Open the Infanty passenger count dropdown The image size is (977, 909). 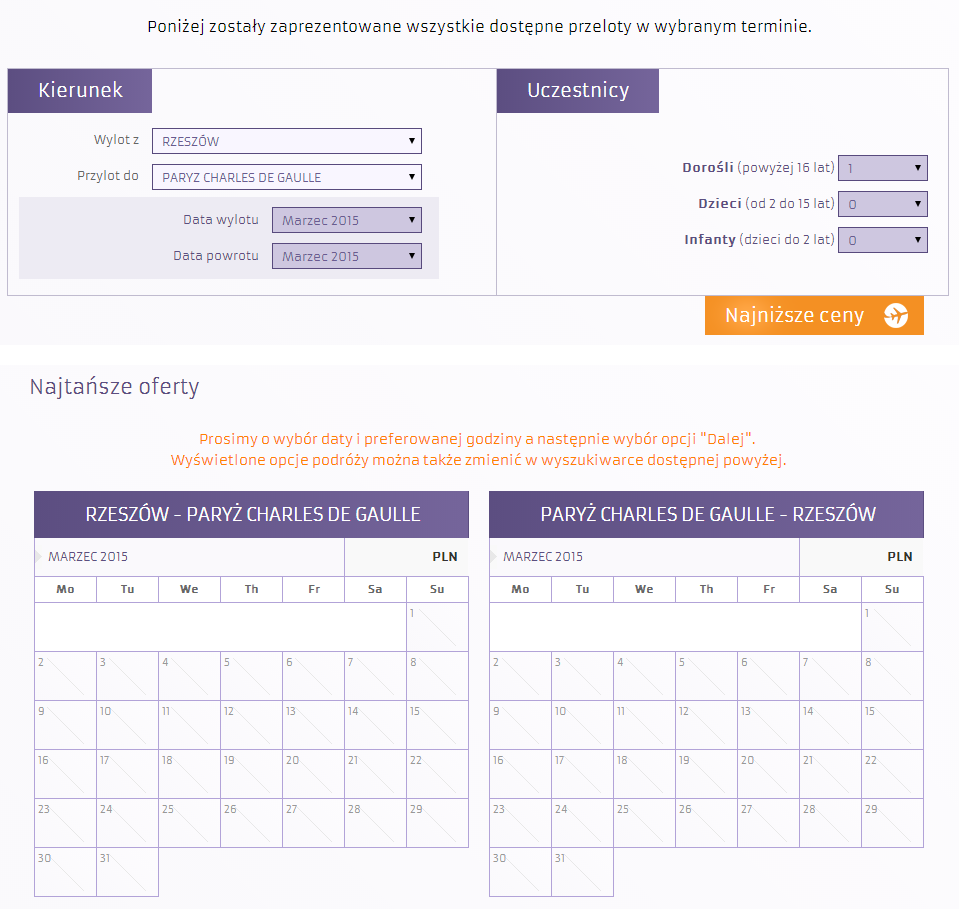click(x=882, y=240)
